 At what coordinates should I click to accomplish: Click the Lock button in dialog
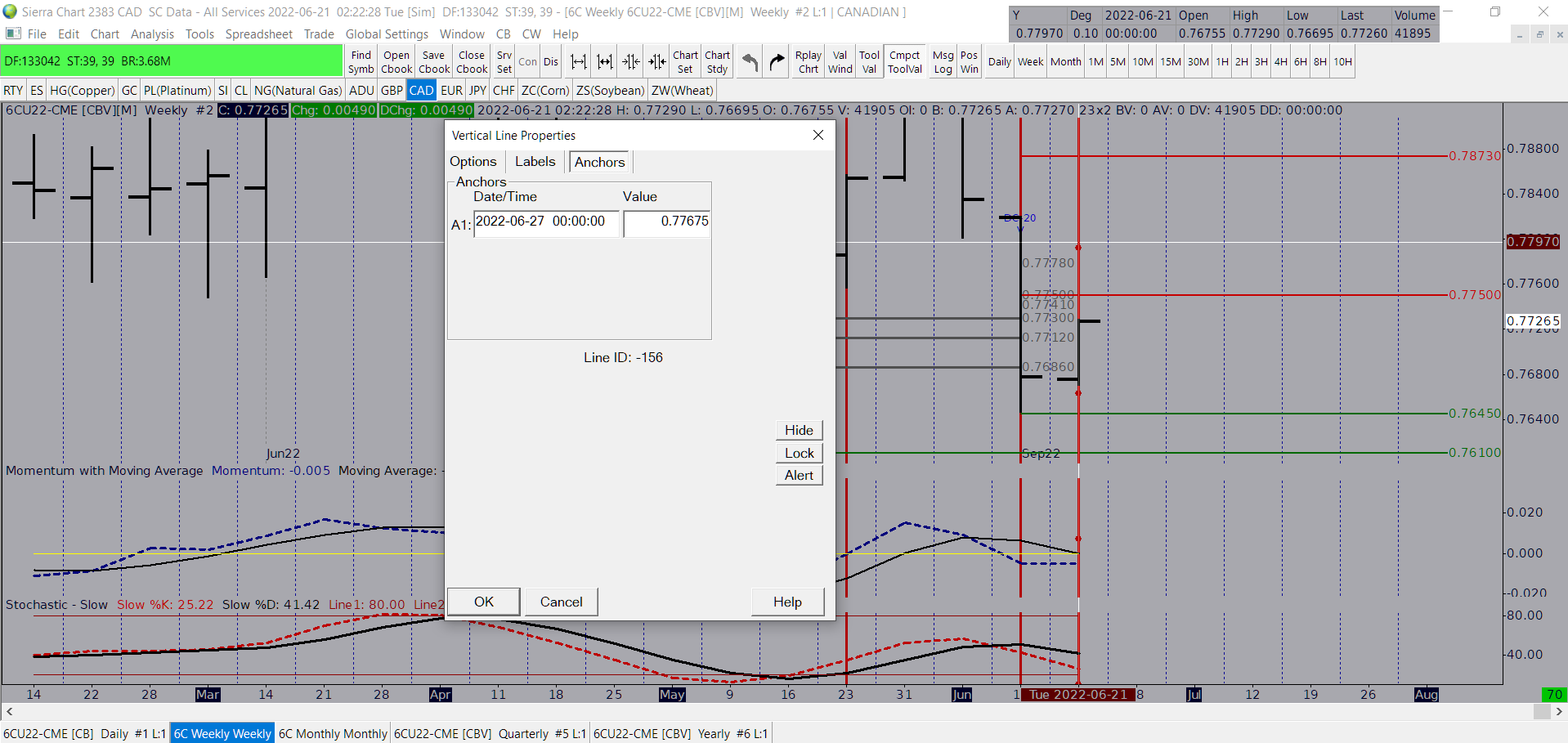(799, 453)
